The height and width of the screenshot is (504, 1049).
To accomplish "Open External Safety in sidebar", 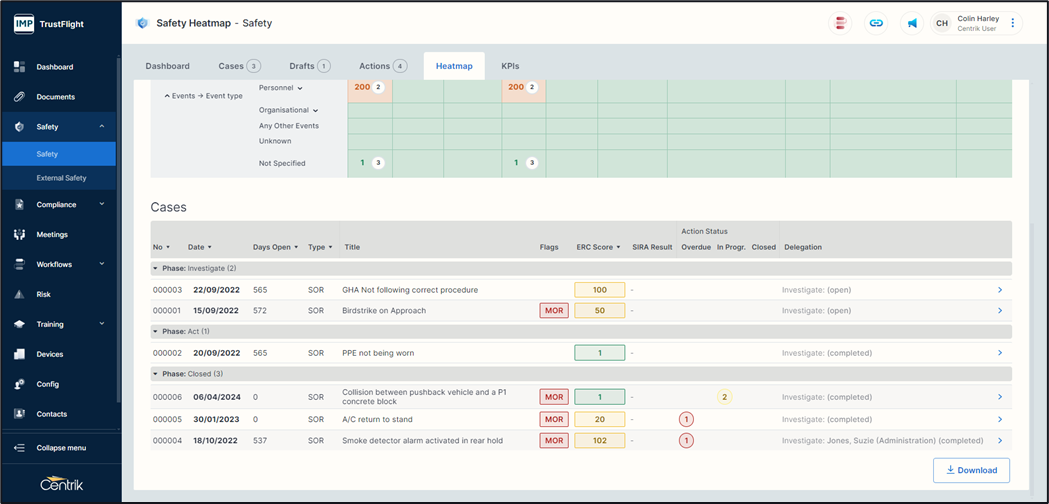I will [x=61, y=178].
